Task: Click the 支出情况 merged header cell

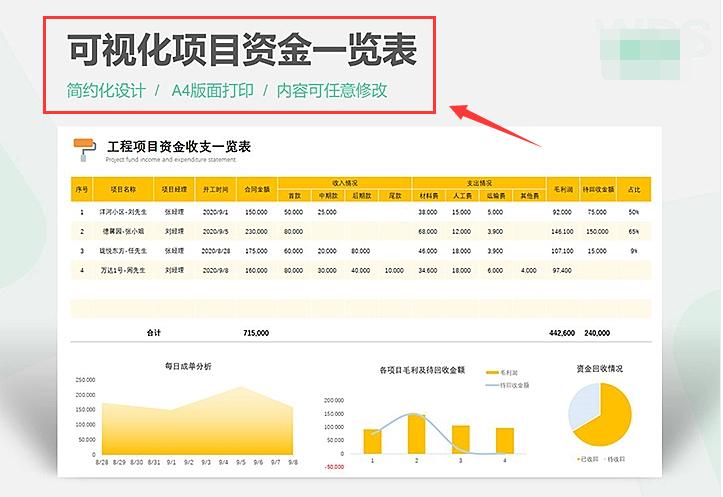Action: click(x=479, y=183)
